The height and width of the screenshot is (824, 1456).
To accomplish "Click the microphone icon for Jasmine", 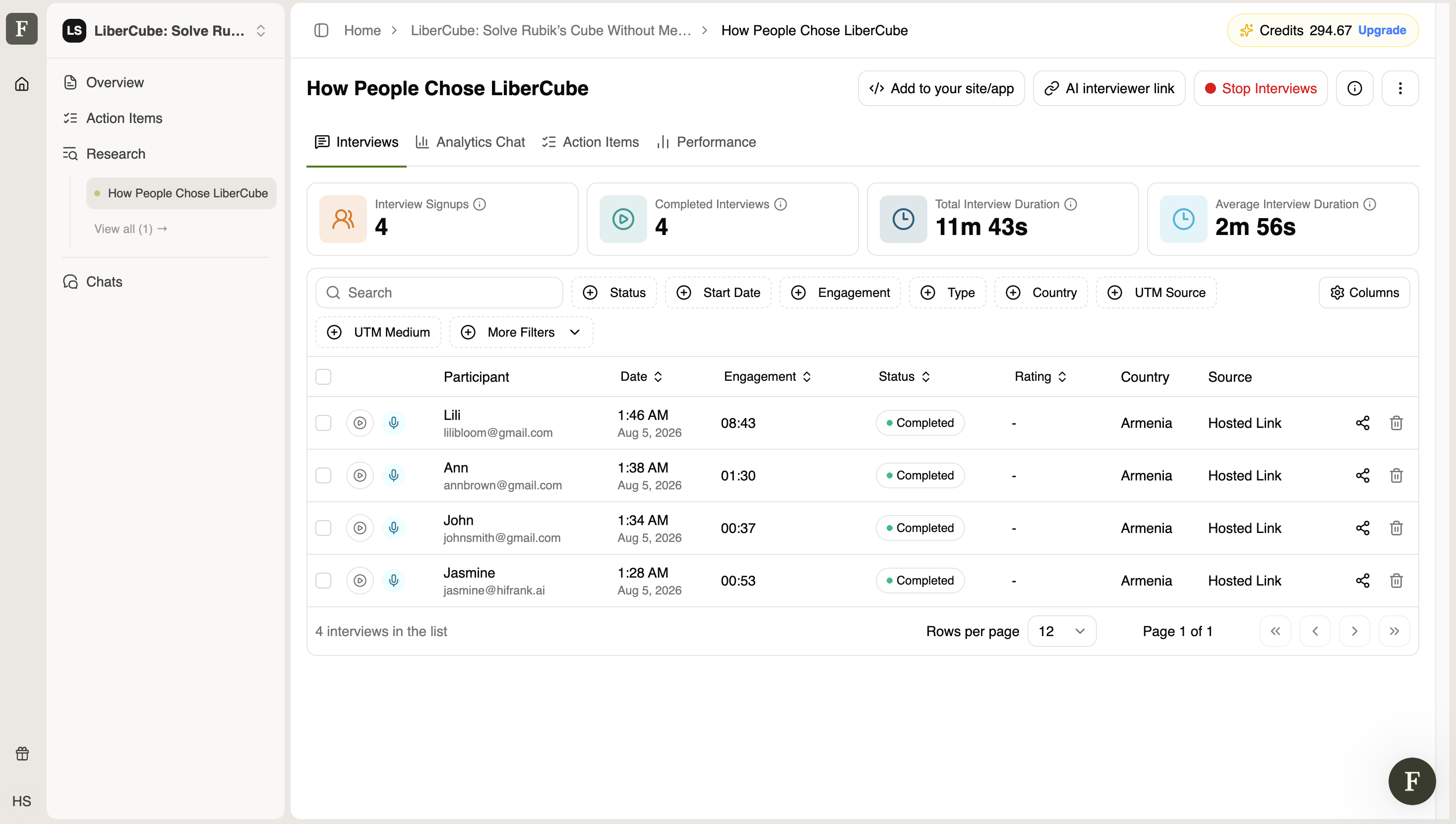I will tap(393, 581).
